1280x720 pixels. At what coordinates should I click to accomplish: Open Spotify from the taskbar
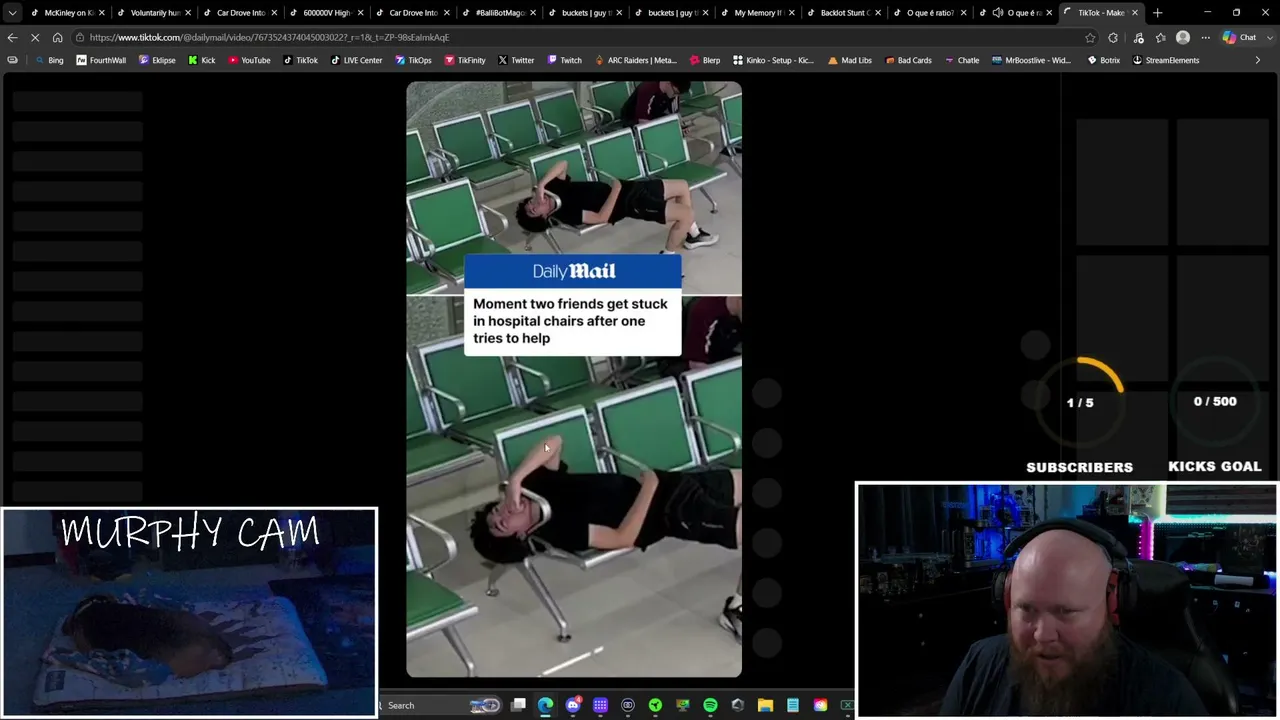[710, 705]
